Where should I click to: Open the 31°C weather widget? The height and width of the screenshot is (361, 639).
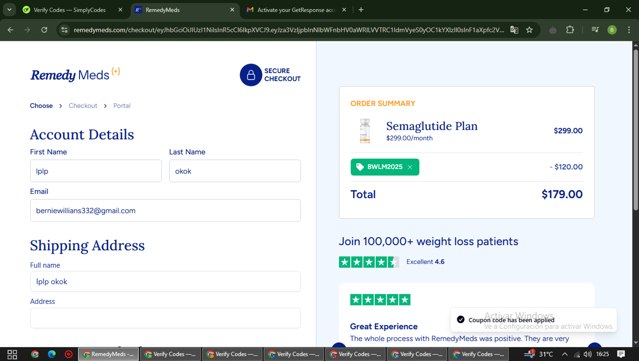click(539, 354)
